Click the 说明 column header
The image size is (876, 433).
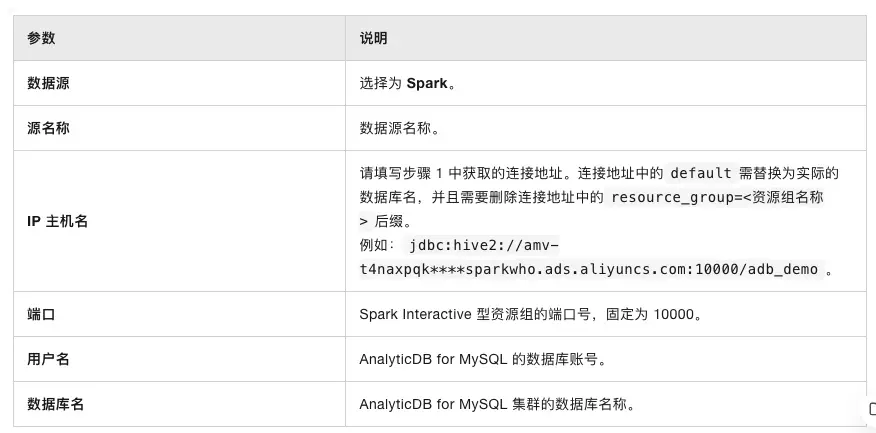point(373,38)
